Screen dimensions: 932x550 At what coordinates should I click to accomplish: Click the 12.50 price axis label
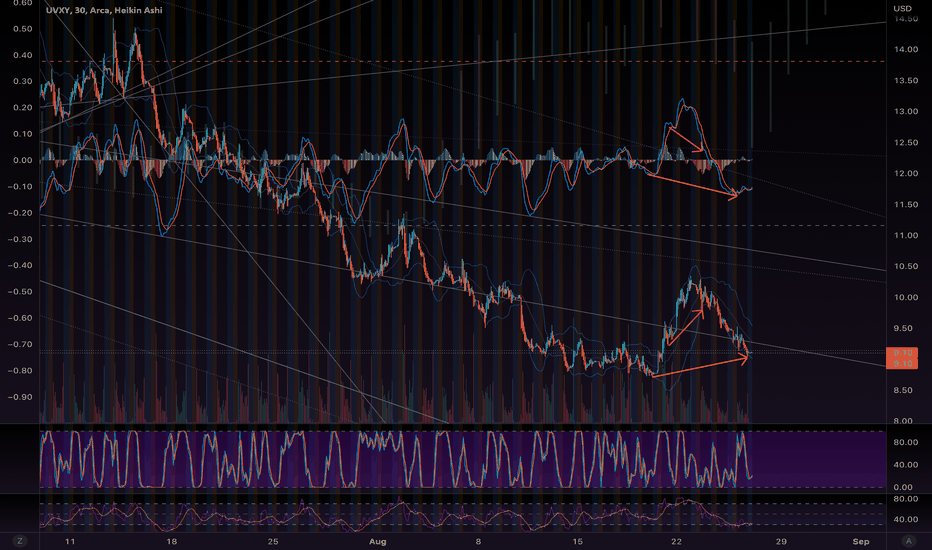(x=906, y=142)
